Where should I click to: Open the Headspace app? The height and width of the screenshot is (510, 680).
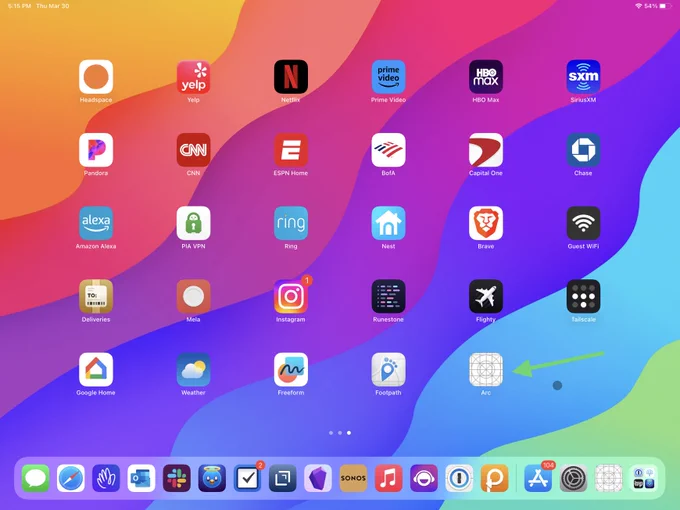click(96, 77)
